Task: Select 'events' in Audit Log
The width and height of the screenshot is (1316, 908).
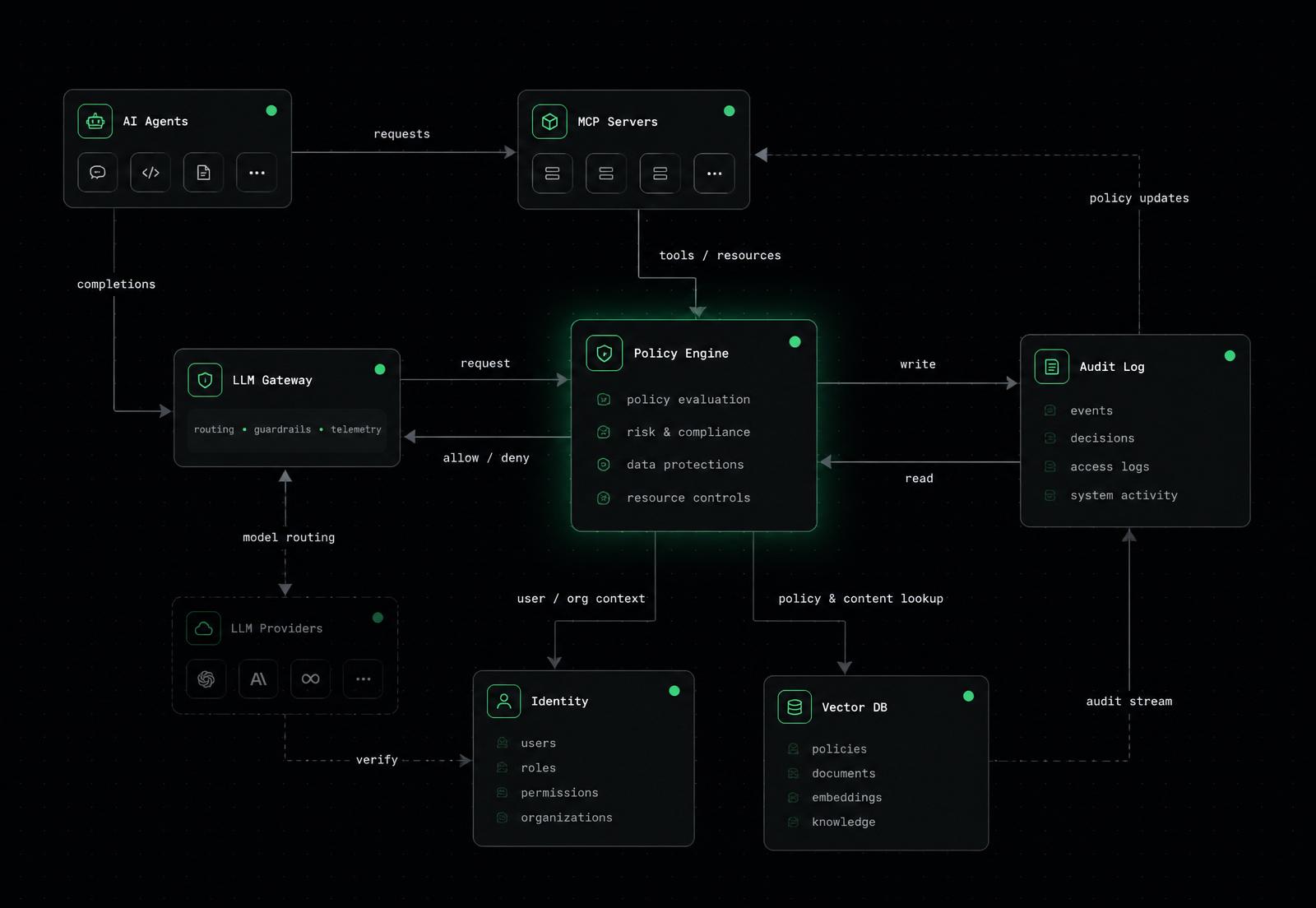Action: pyautogui.click(x=1091, y=410)
